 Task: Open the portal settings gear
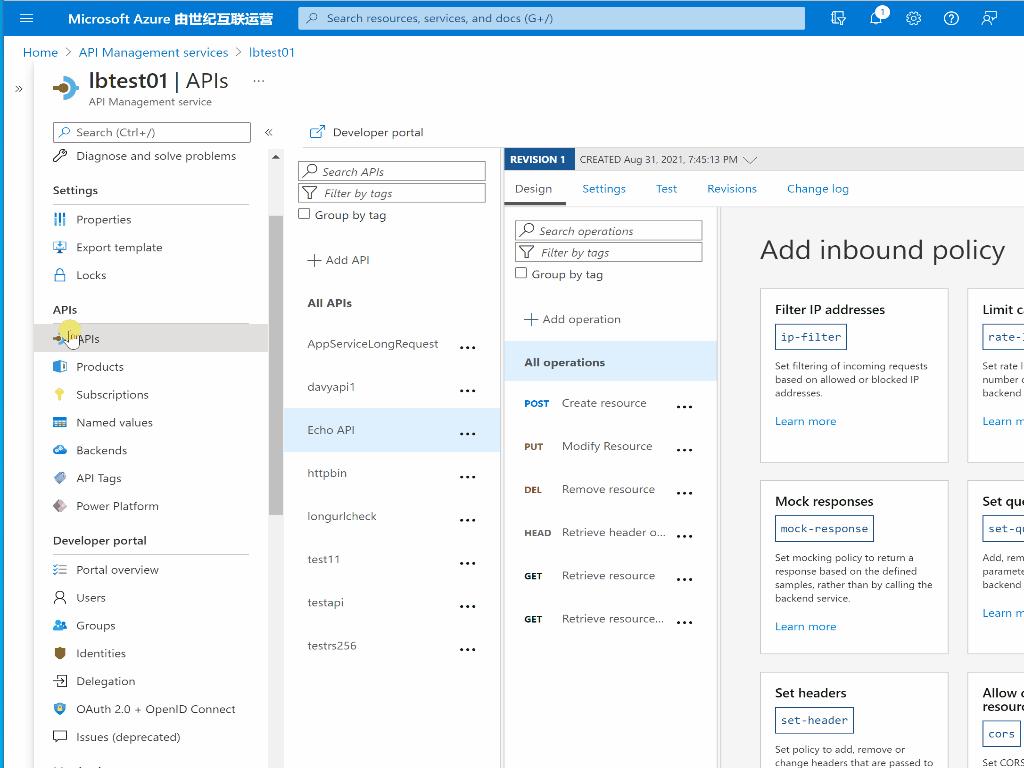pyautogui.click(x=913, y=17)
